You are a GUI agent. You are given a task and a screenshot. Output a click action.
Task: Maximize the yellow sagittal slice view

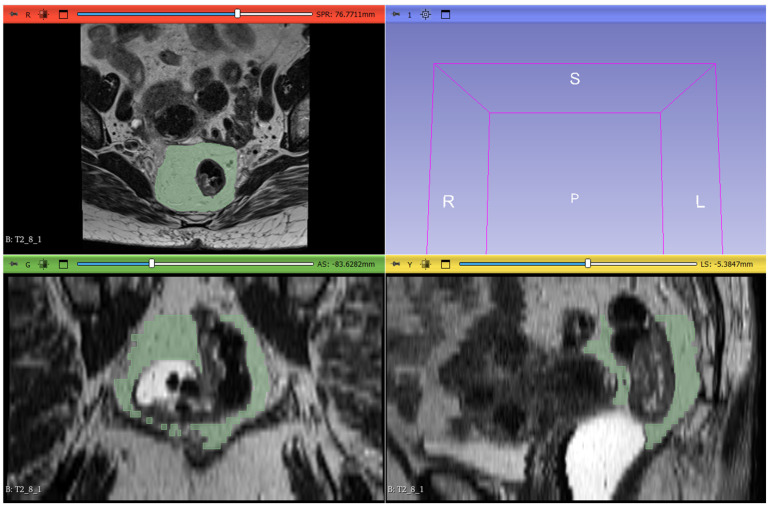446,264
